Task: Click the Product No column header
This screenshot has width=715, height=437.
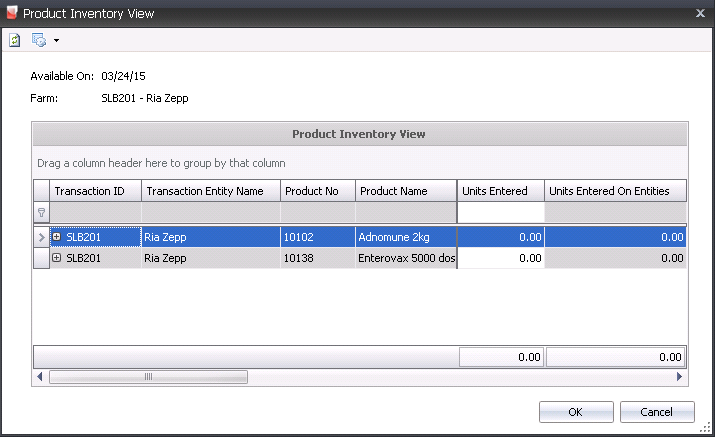Action: [x=317, y=191]
